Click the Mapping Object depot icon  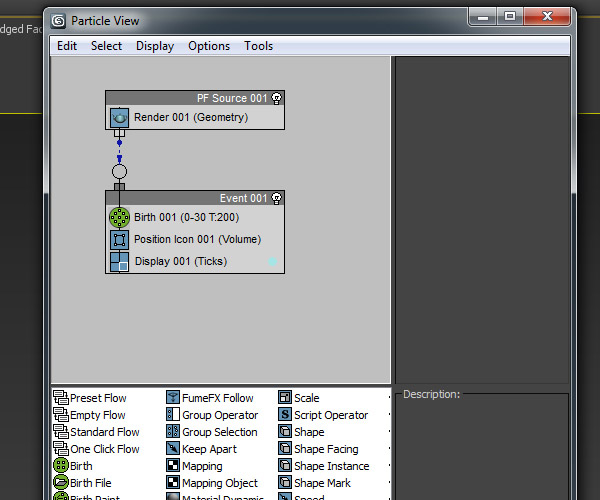coord(173,482)
